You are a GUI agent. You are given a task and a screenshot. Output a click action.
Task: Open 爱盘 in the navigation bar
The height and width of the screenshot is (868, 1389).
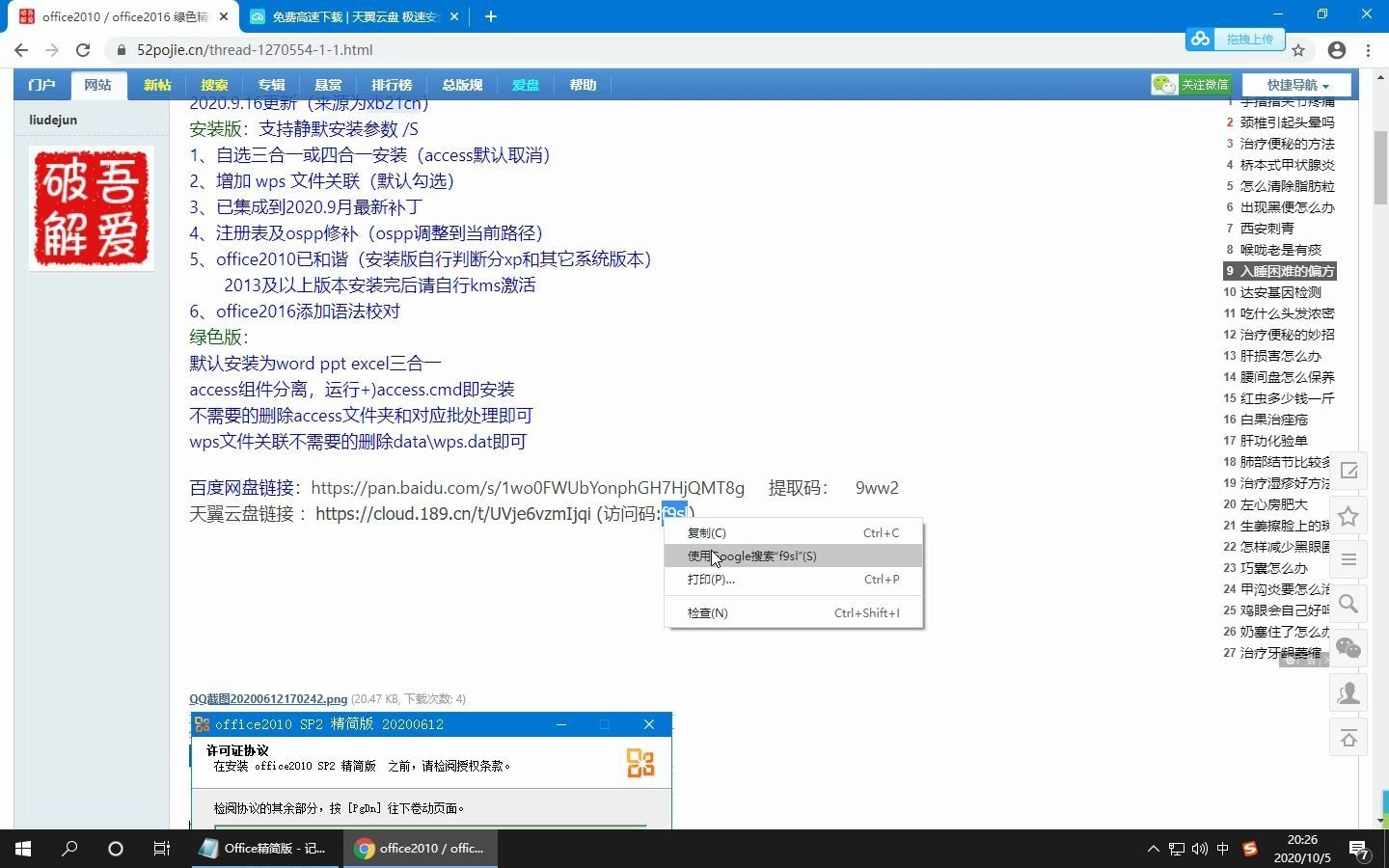click(x=526, y=85)
